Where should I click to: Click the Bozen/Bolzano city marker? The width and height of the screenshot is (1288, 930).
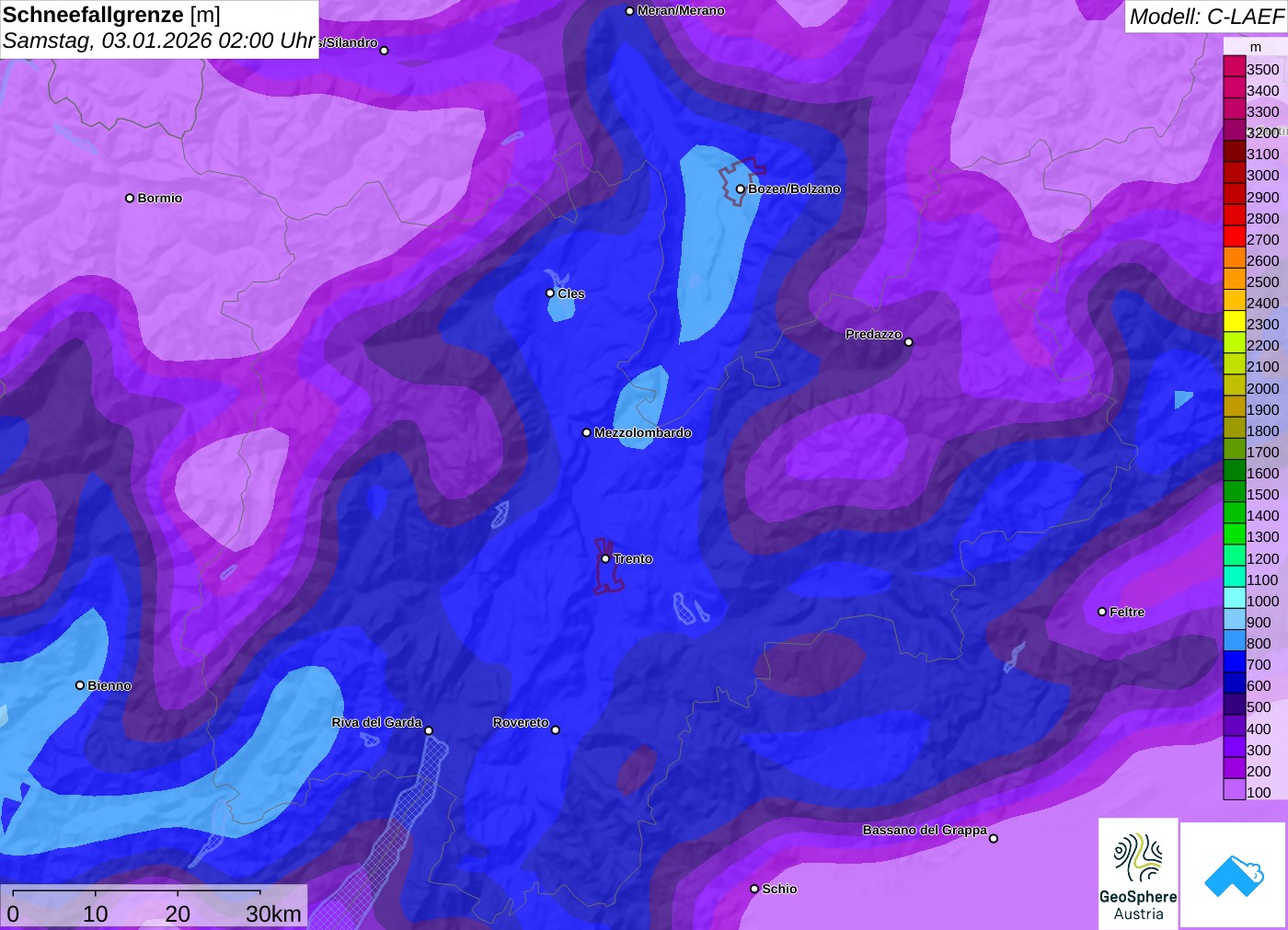coord(741,189)
